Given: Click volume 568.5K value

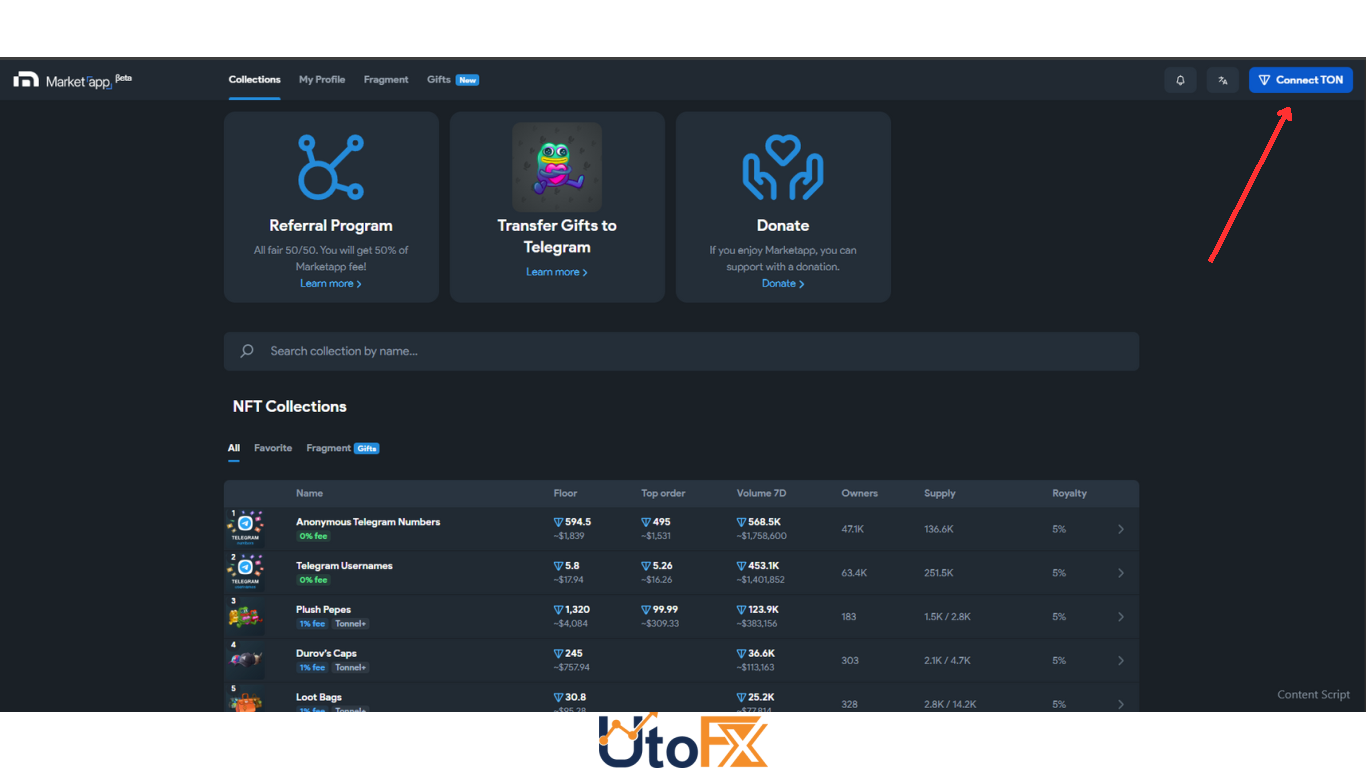Looking at the screenshot, I should point(759,522).
